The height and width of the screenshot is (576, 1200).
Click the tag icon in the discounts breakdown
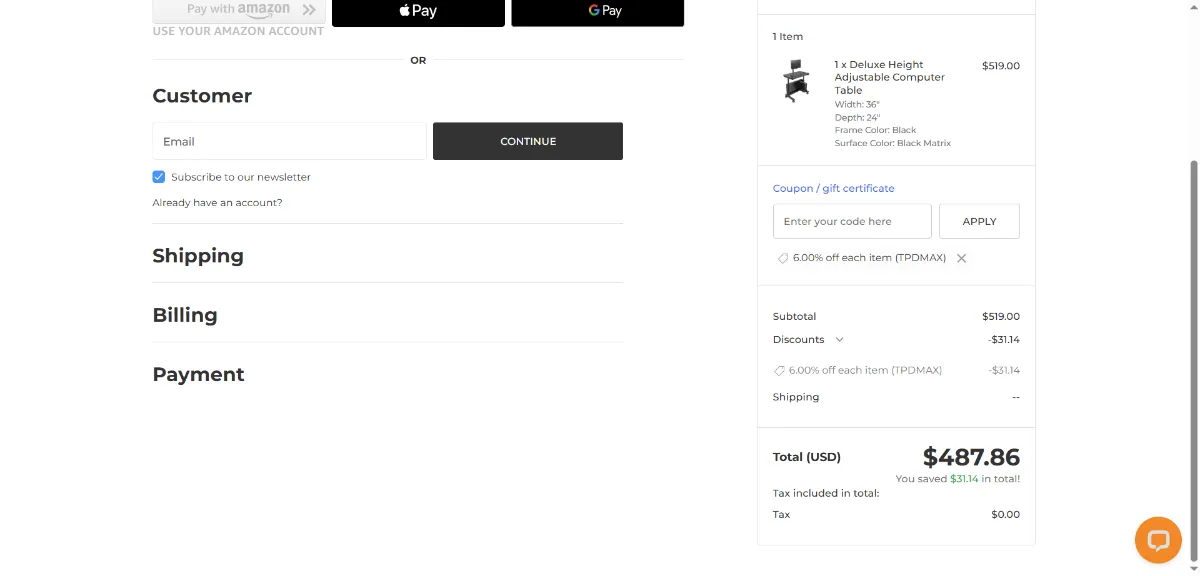pyautogui.click(x=779, y=370)
